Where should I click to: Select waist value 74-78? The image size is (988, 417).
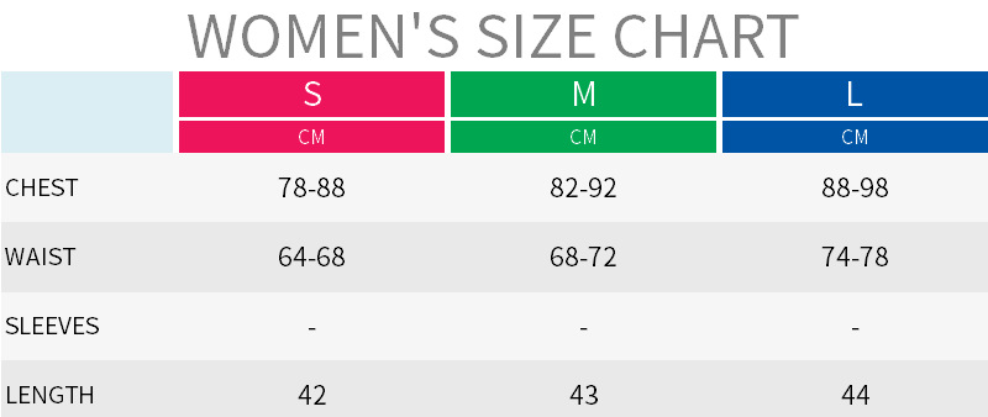coord(854,257)
